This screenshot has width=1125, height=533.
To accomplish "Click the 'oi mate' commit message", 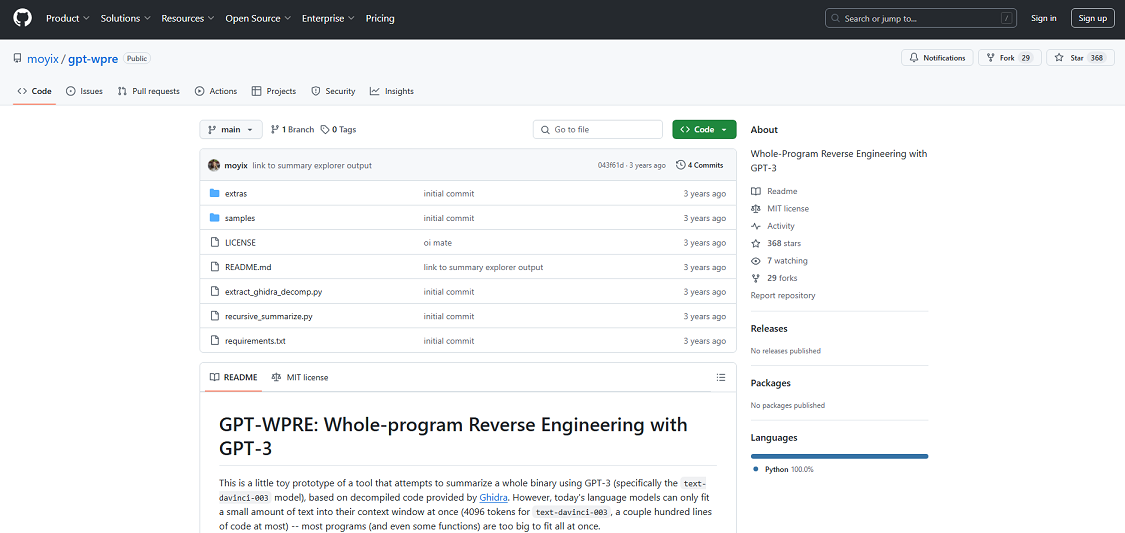I will (x=438, y=242).
